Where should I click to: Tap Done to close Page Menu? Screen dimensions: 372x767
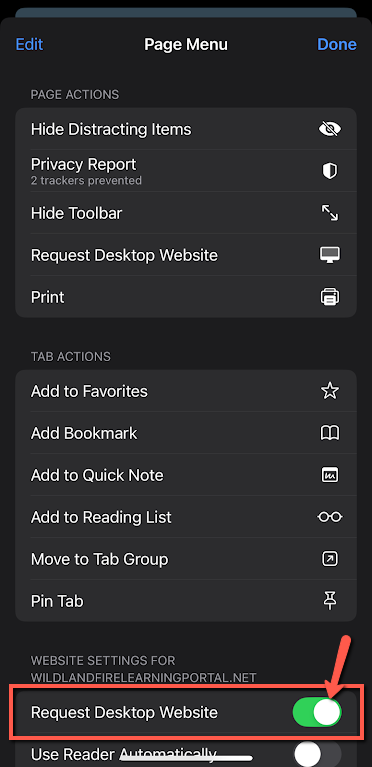pyautogui.click(x=337, y=44)
